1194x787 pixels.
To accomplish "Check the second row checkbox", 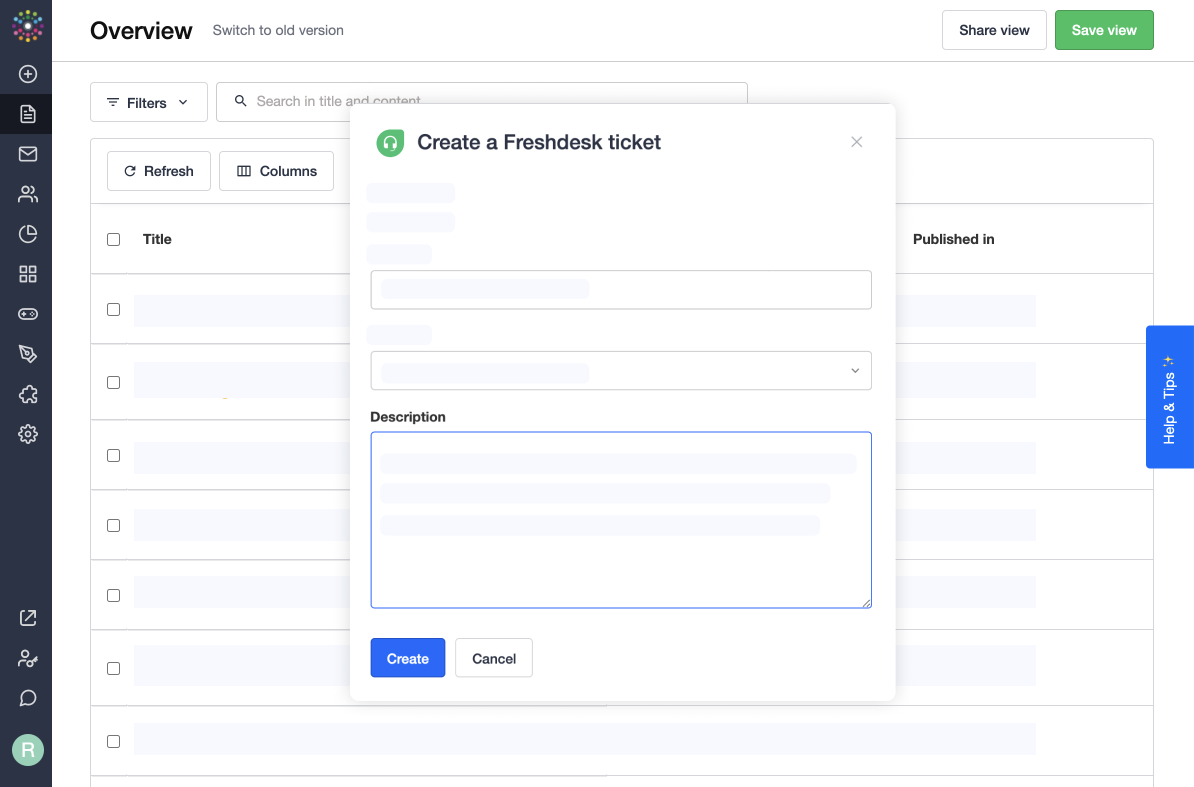I will pos(113,382).
